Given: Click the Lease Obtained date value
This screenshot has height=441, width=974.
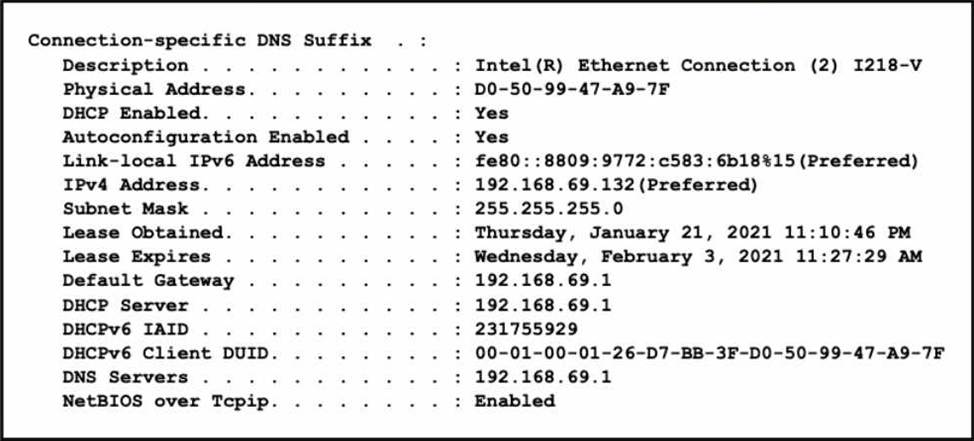Looking at the screenshot, I should pyautogui.click(x=693, y=233).
